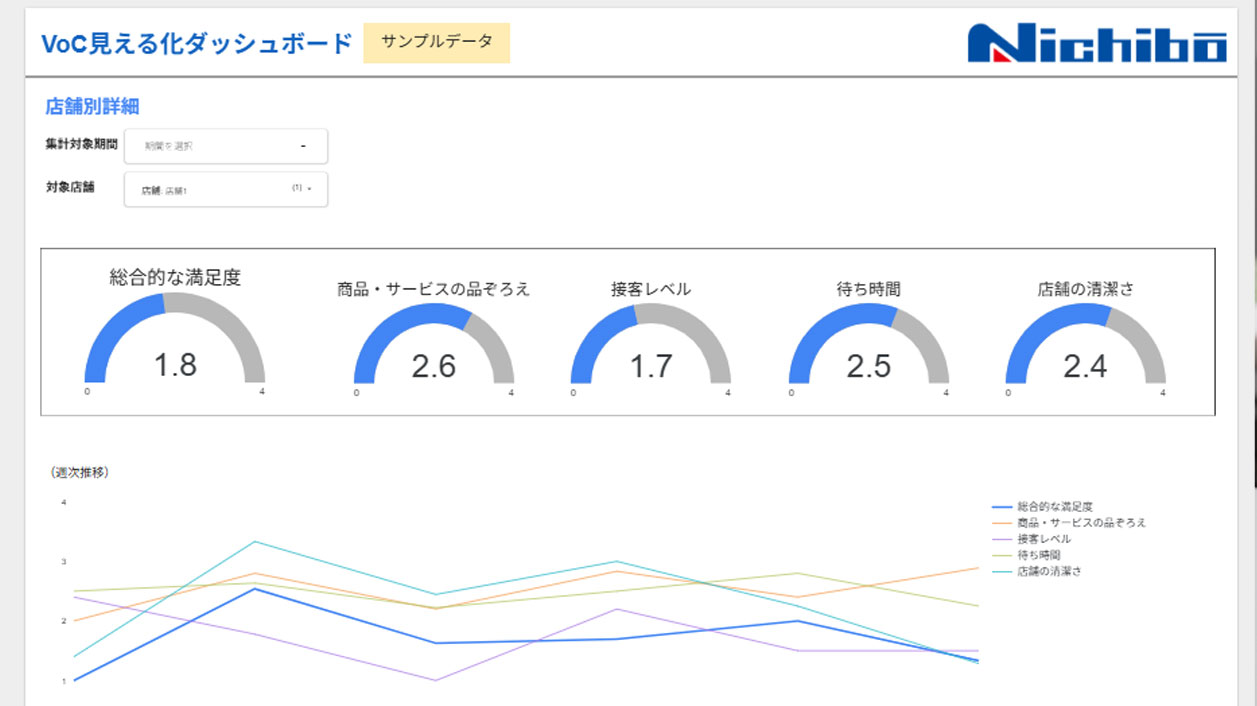Viewport: 1257px width, 706px height.
Task: Click the gauge showing value 2.6
Action: [x=432, y=365]
